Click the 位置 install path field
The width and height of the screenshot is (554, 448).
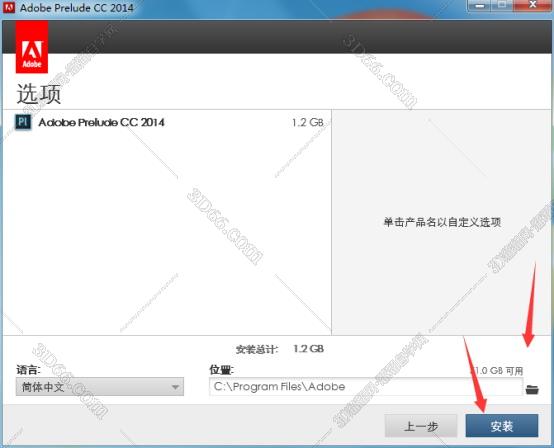coord(366,387)
